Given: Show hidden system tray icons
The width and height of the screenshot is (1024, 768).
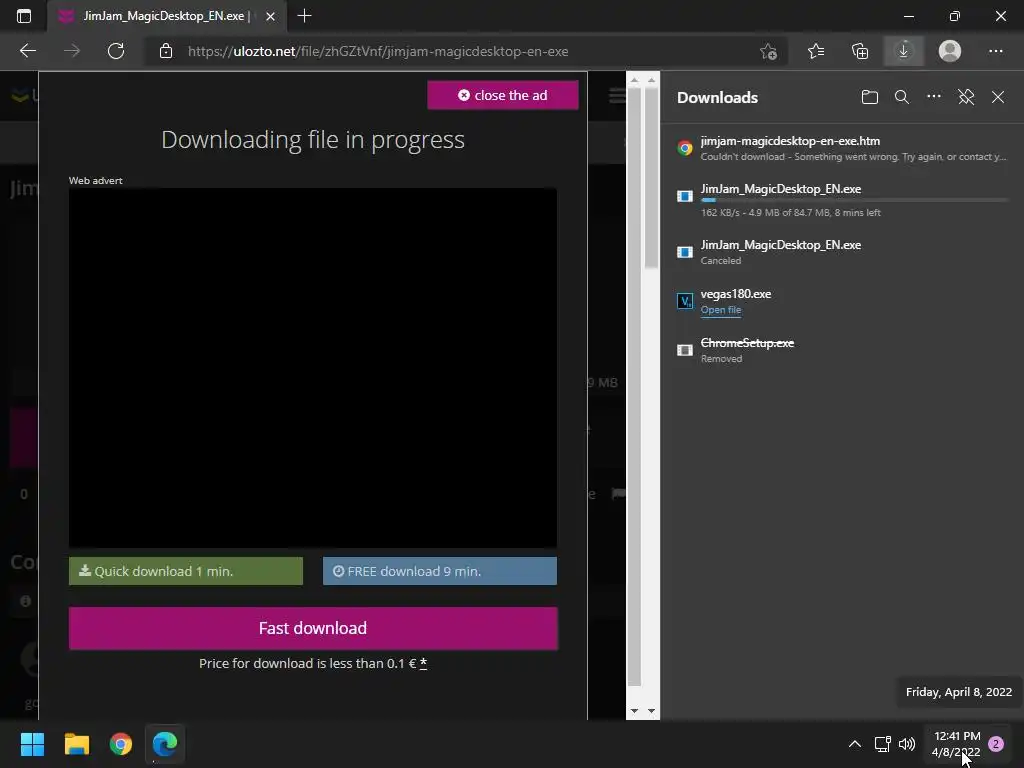Looking at the screenshot, I should [x=854, y=744].
